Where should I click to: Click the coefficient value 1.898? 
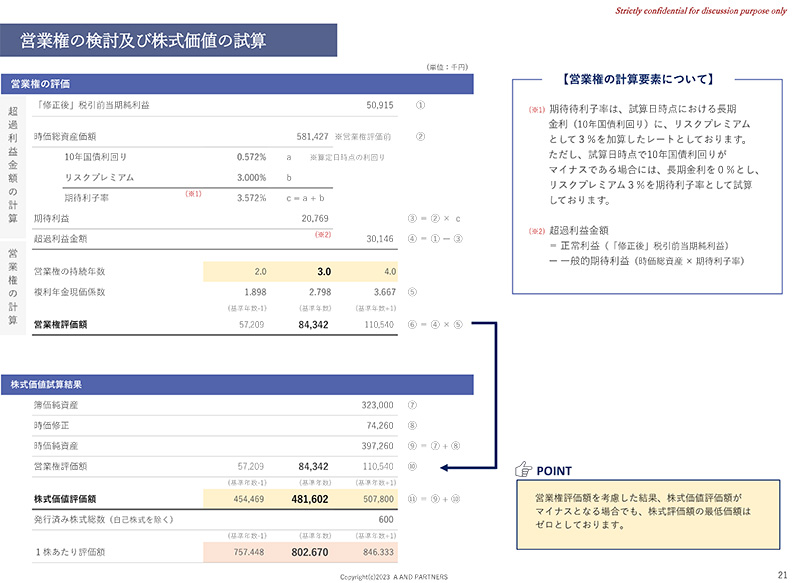tap(256, 292)
